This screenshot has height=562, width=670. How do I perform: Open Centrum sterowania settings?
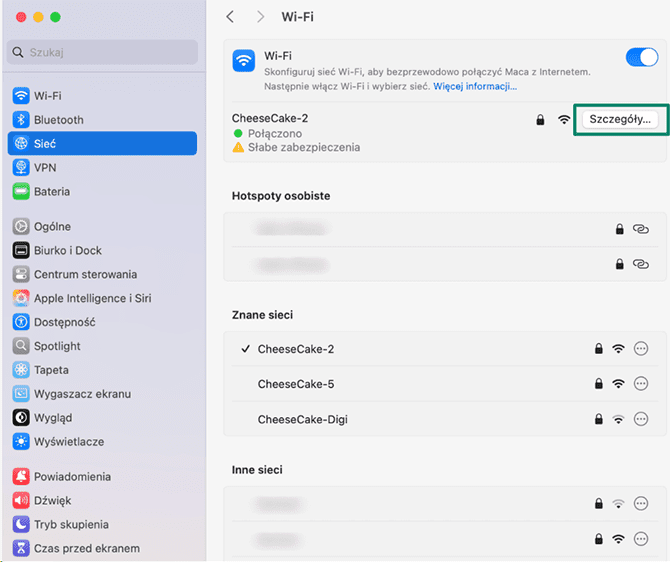coord(85,275)
